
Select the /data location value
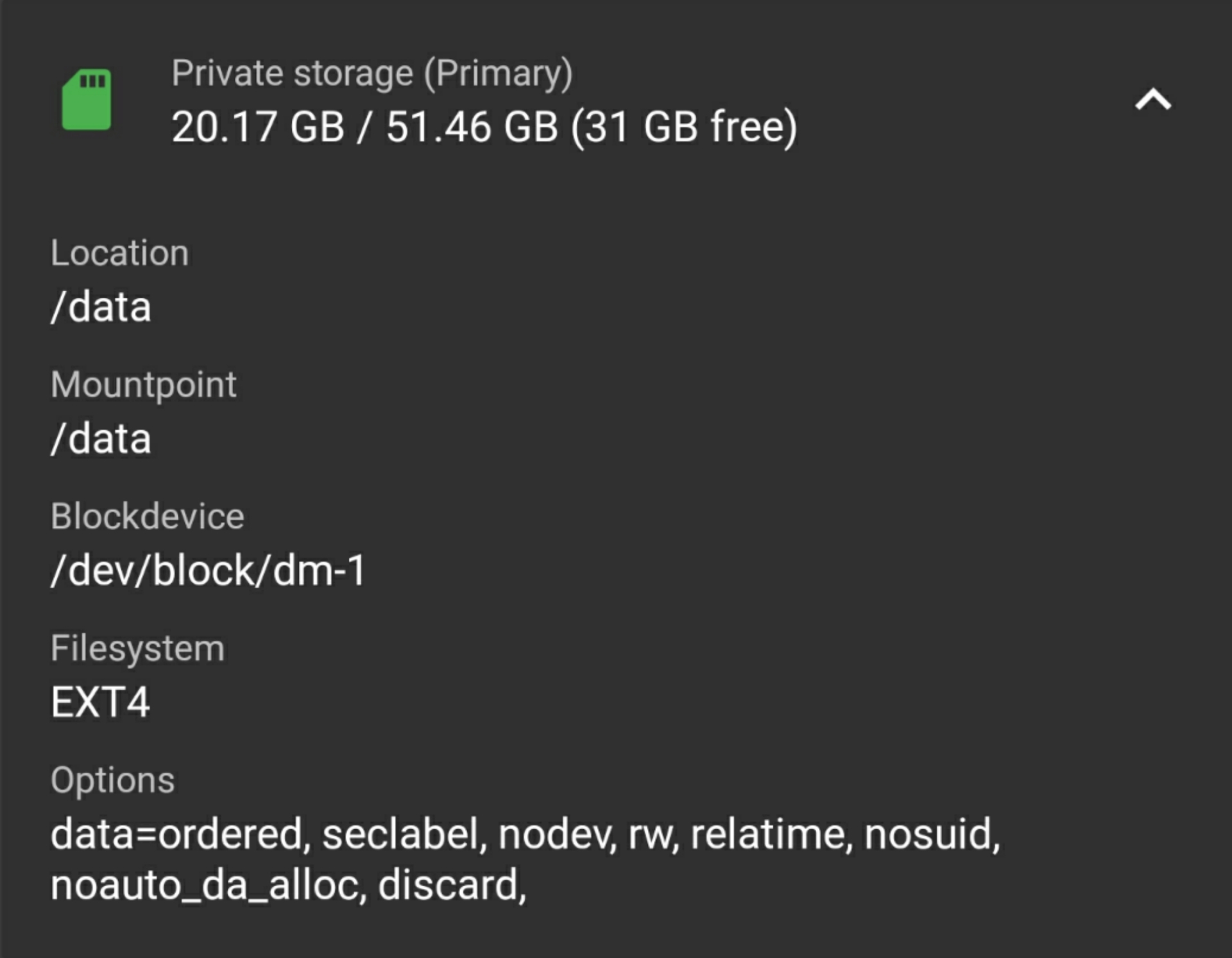[x=101, y=307]
